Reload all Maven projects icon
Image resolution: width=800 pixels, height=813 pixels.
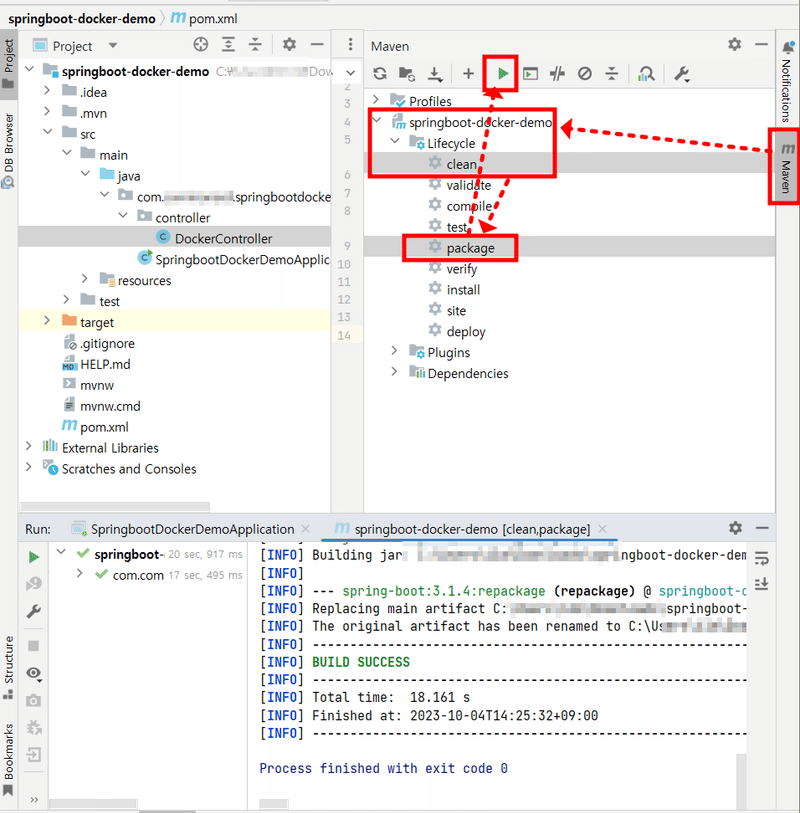[380, 74]
